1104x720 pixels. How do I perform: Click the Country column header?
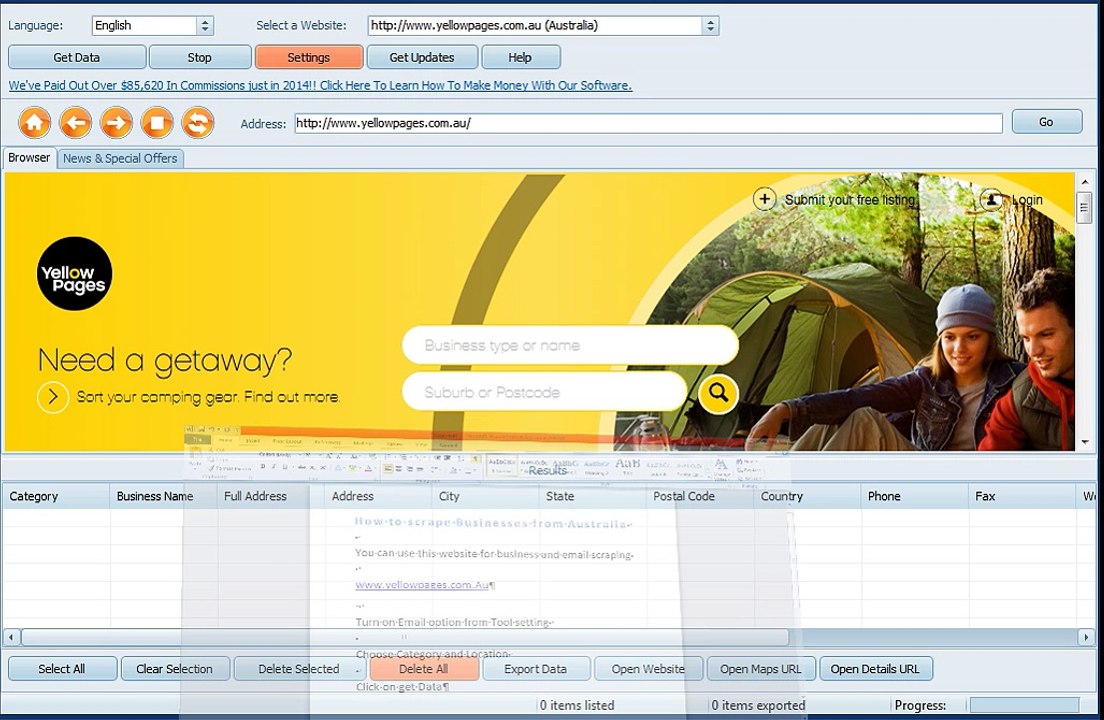pyautogui.click(x=808, y=496)
